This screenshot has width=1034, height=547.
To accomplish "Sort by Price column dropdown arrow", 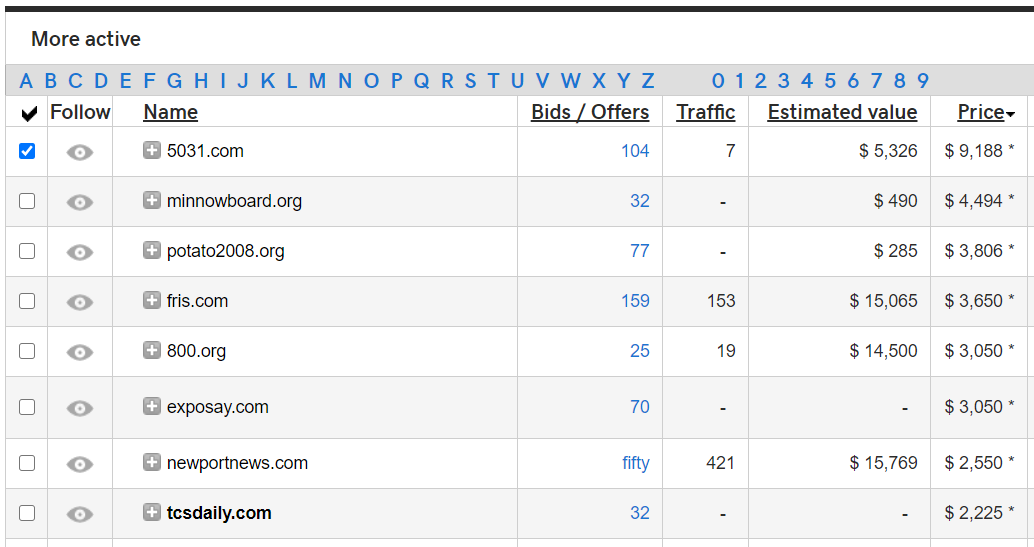I will click(x=1010, y=114).
